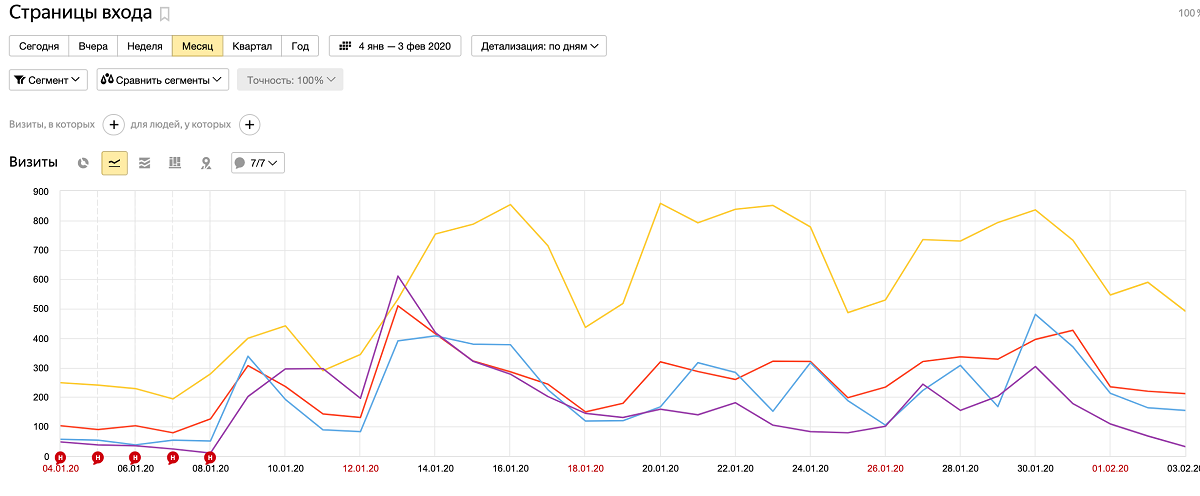Add a visit condition with plus button
Screen dimensions: 1200x496
(x=113, y=125)
